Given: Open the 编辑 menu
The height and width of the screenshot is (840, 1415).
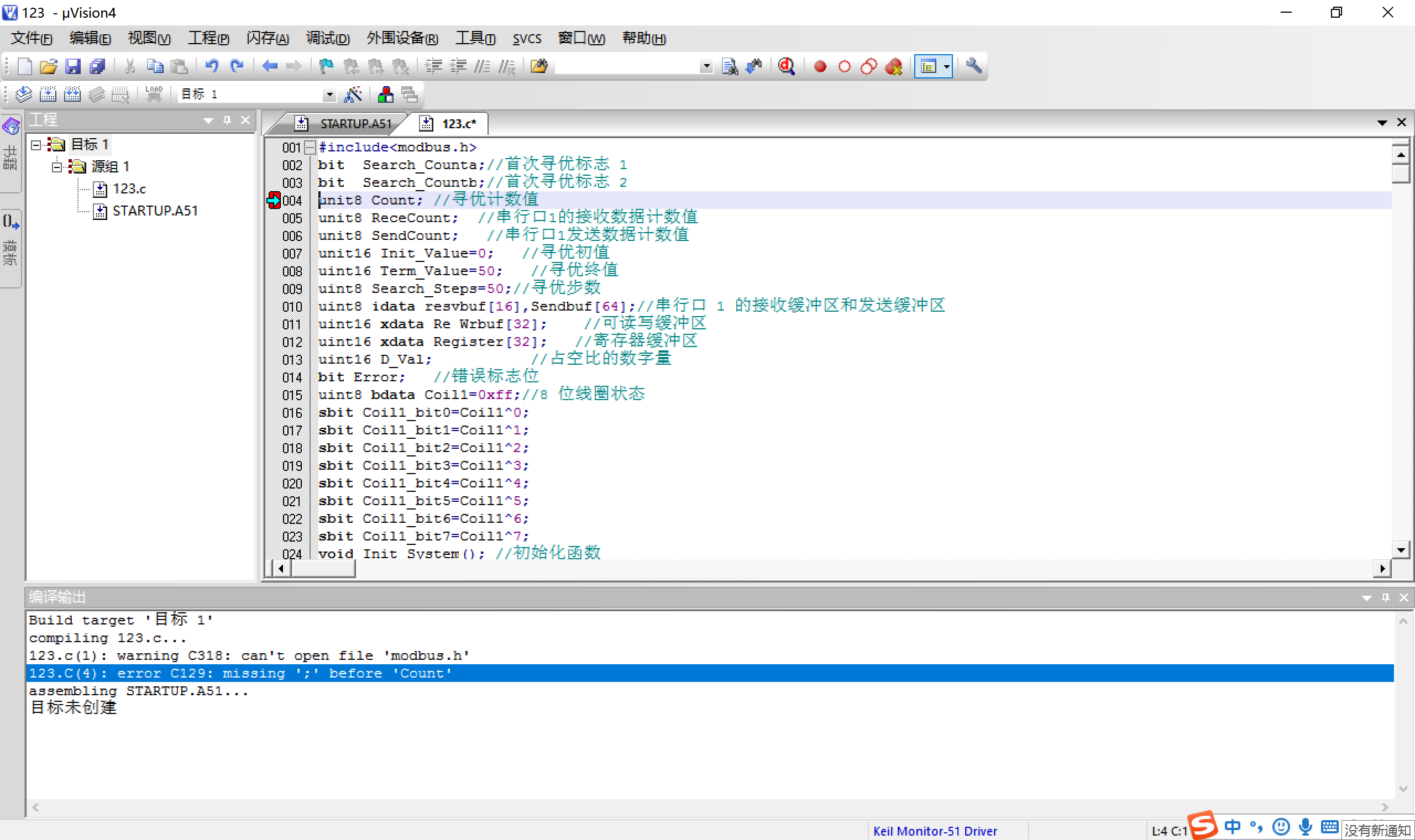Looking at the screenshot, I should pos(90,39).
